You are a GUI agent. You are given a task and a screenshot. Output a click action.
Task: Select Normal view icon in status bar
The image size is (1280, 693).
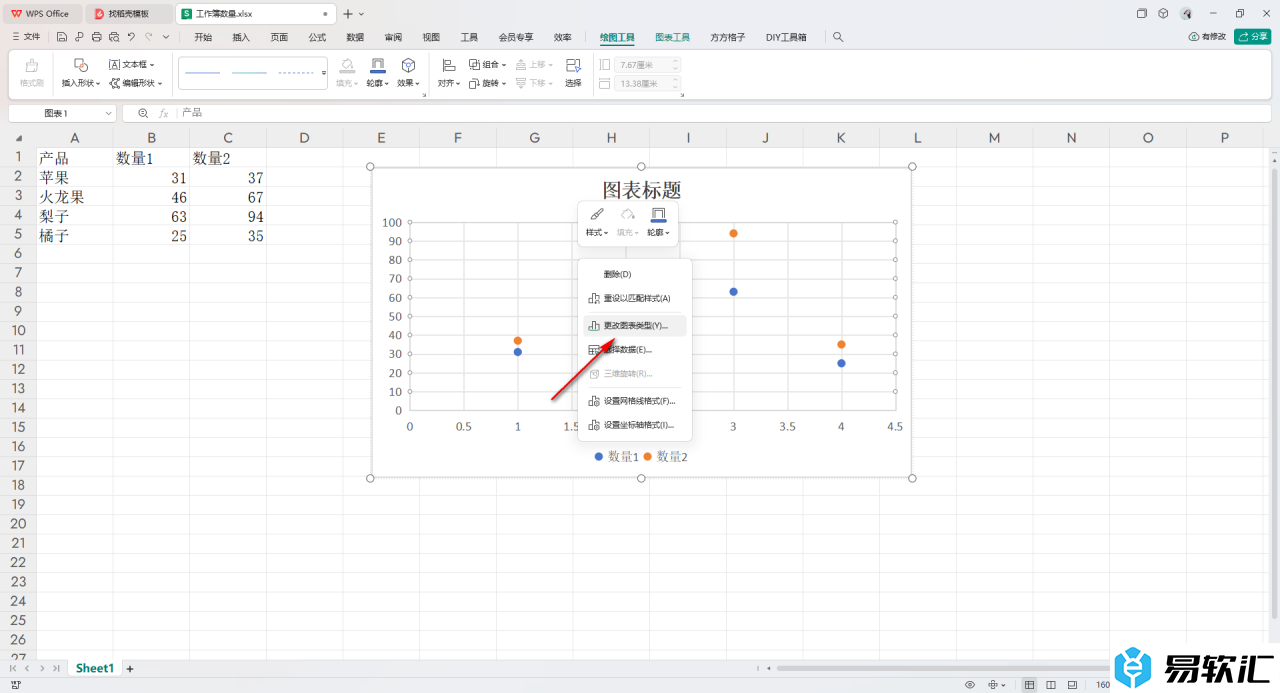[x=1029, y=685]
